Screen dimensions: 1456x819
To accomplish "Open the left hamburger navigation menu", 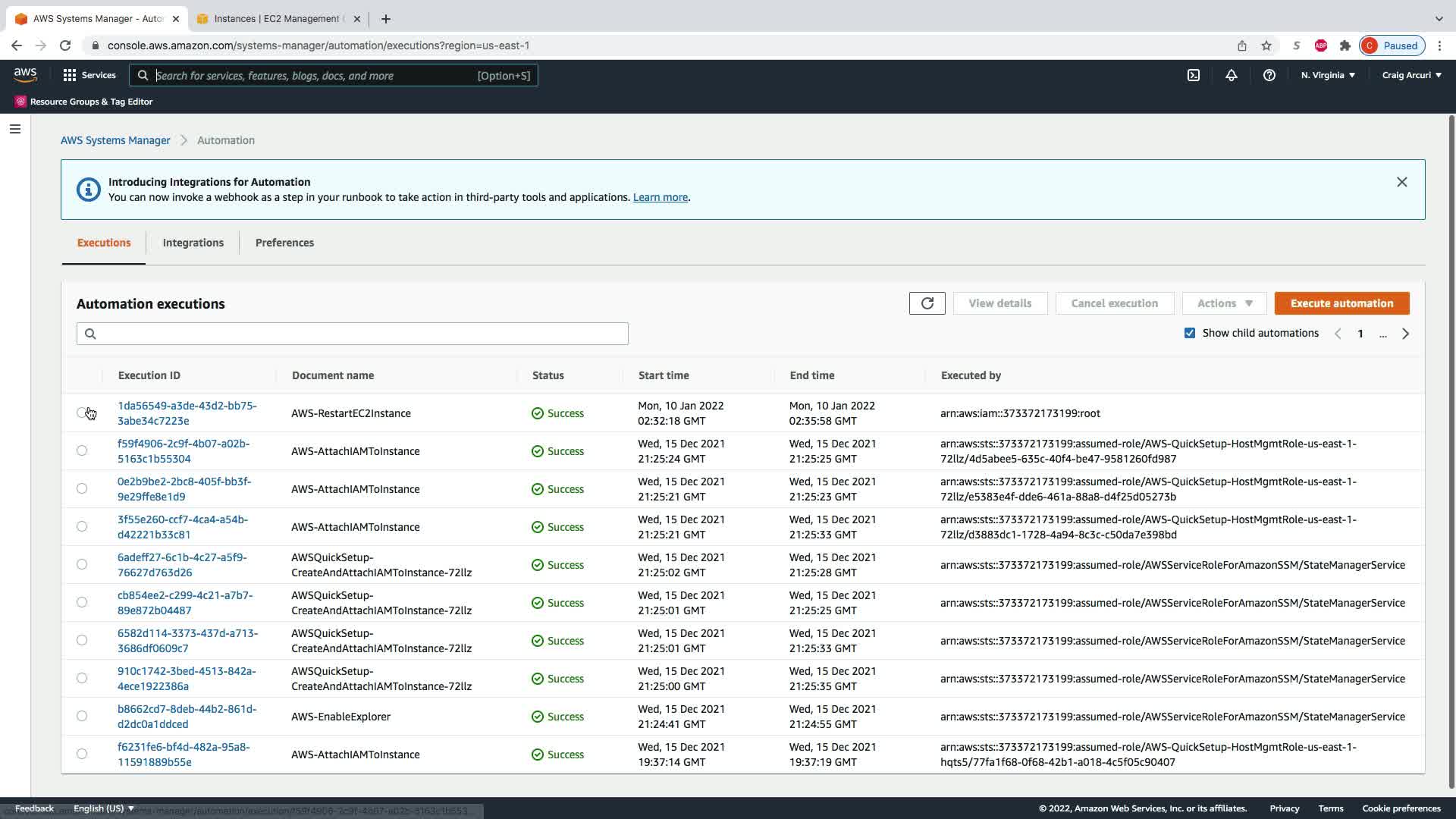I will (14, 129).
